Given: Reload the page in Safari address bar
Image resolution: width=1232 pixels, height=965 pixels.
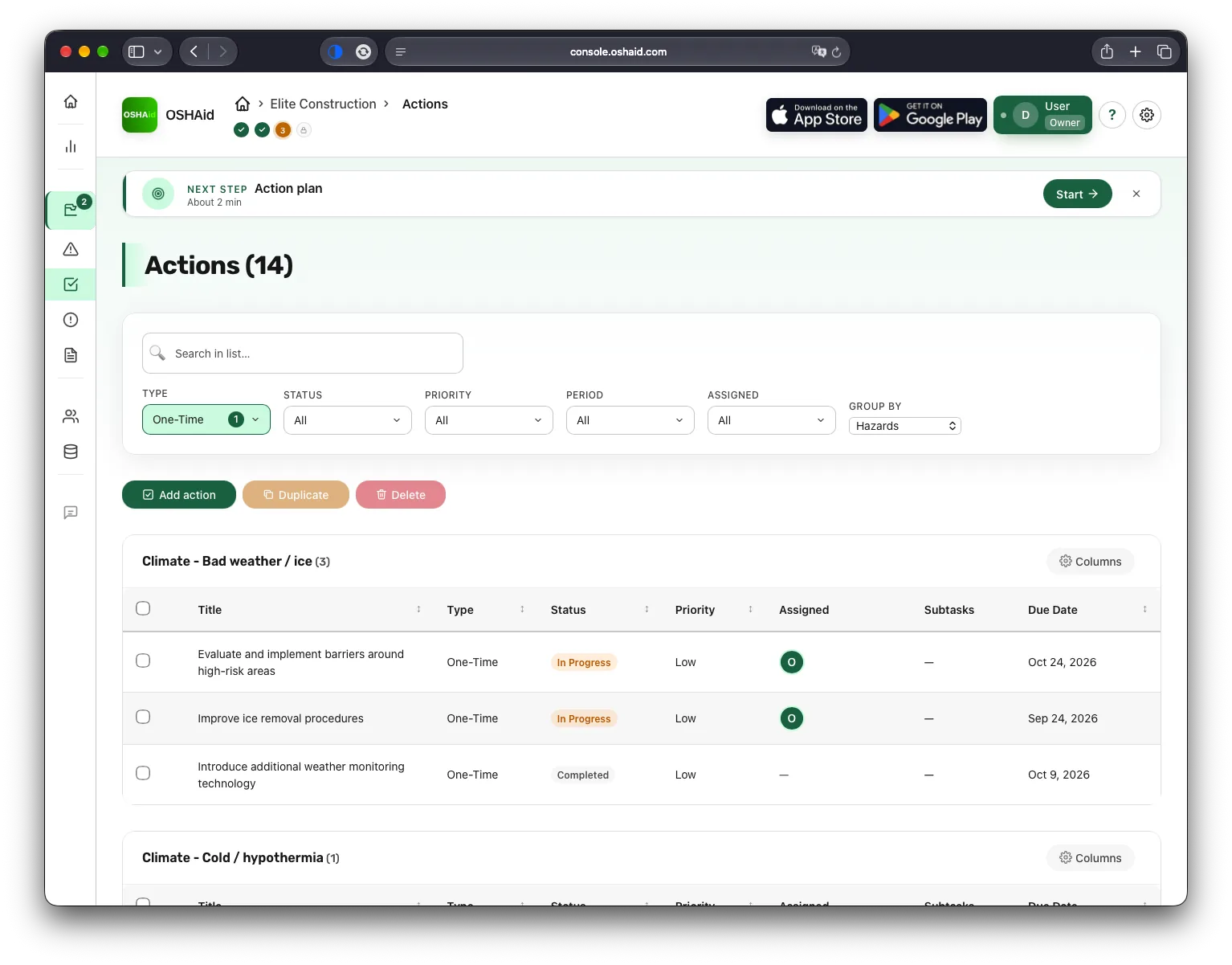Looking at the screenshot, I should pos(836,52).
